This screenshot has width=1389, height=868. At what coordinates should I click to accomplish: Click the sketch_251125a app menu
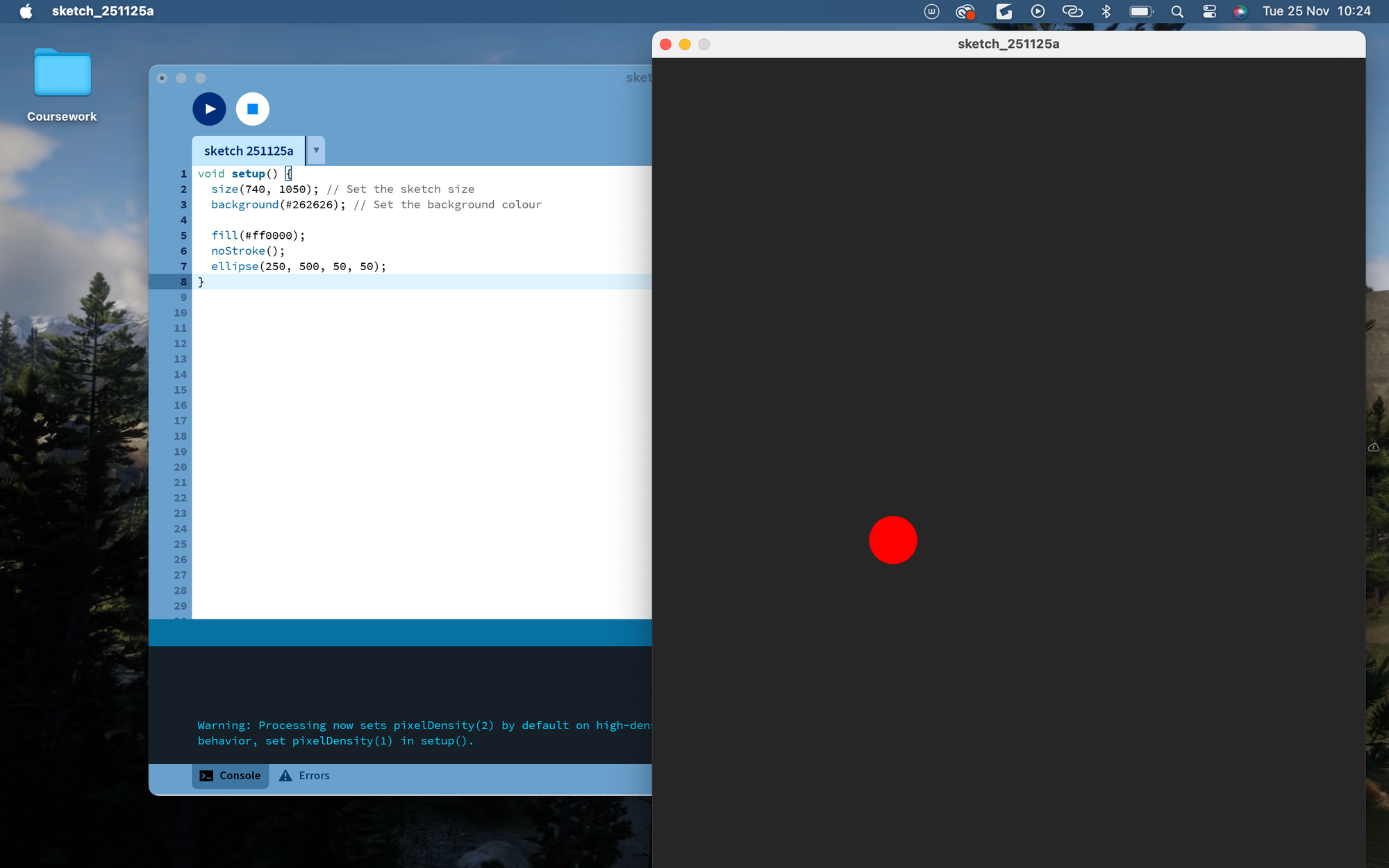(x=103, y=11)
